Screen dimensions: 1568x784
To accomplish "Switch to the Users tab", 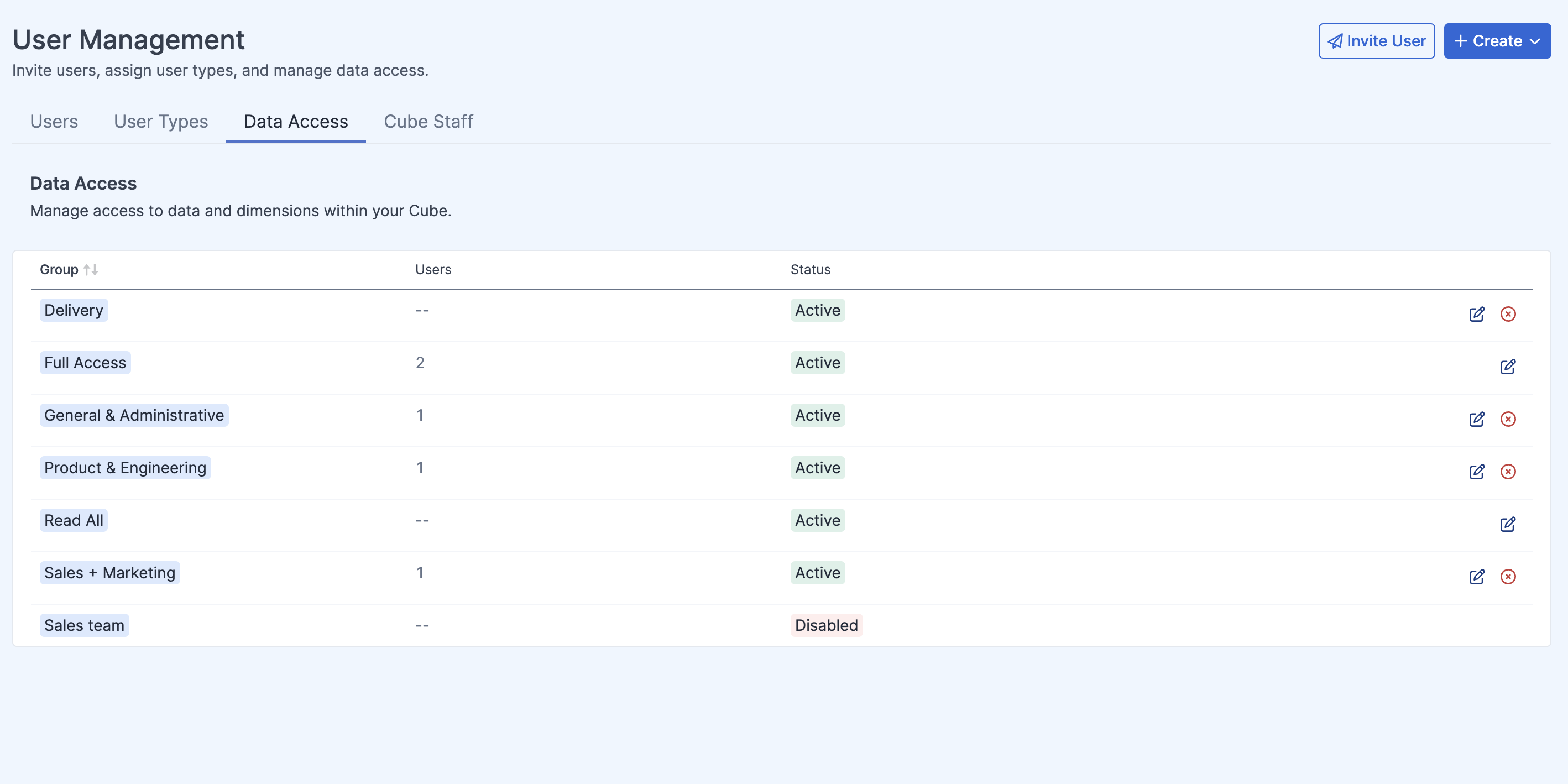I will coord(54,122).
